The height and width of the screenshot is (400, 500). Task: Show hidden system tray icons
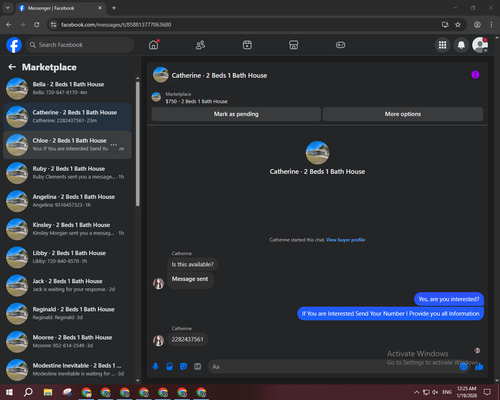click(417, 392)
